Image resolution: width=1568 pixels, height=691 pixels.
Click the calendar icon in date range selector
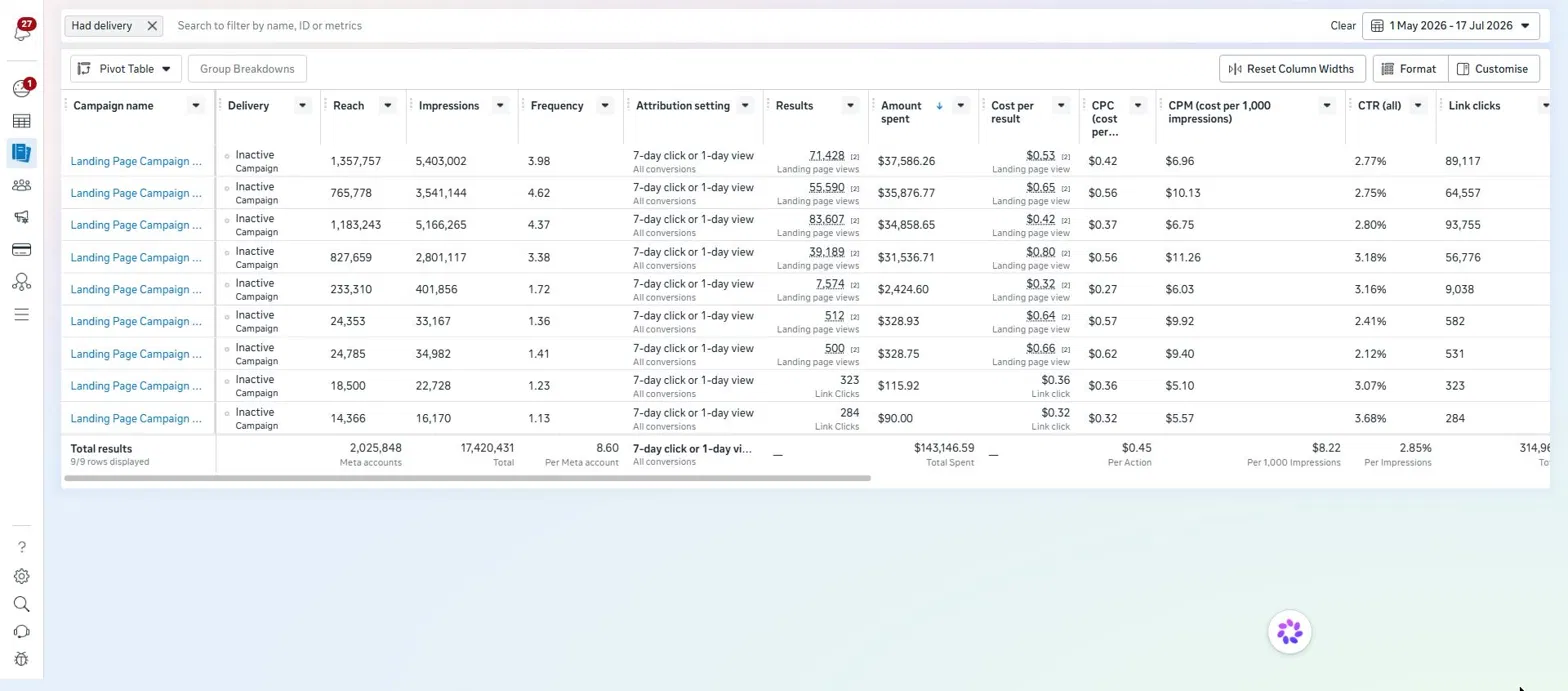click(1377, 26)
